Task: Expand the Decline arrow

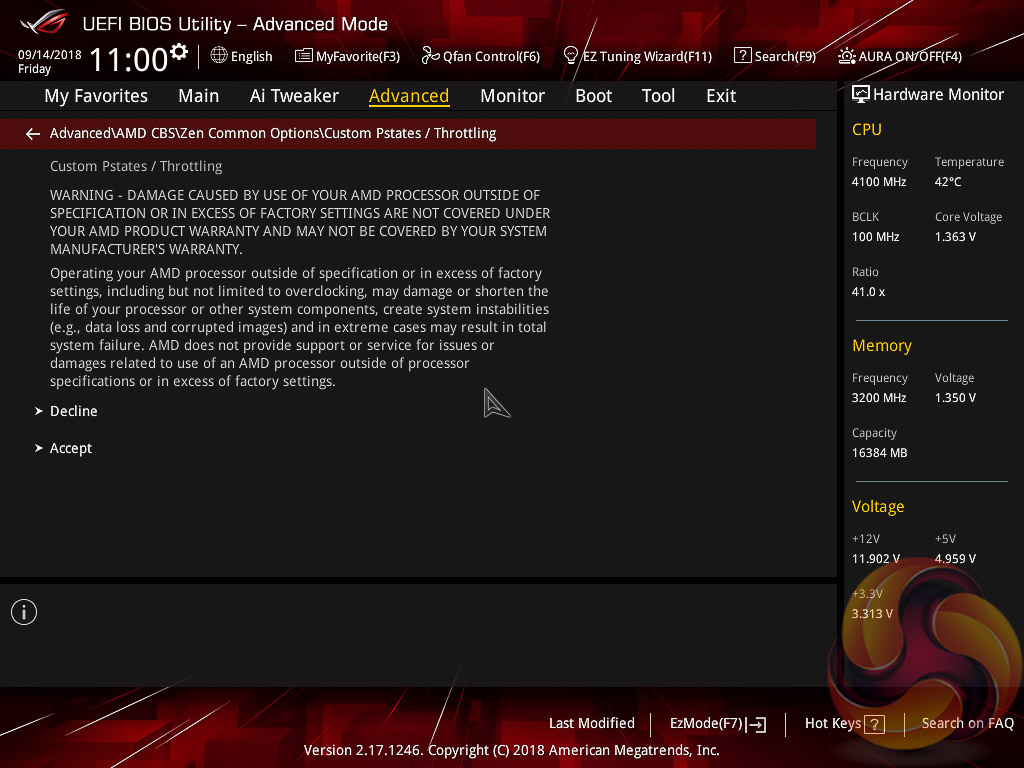Action: click(x=39, y=411)
